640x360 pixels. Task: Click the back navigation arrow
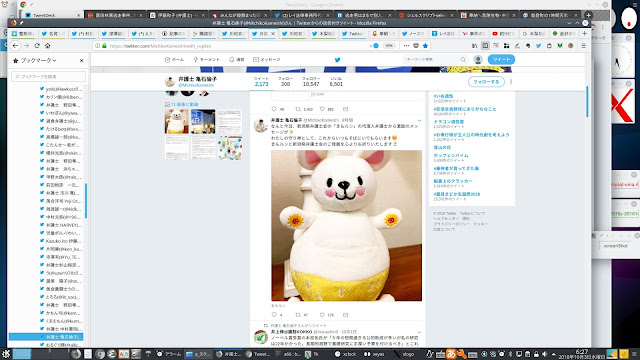(x=16, y=46)
